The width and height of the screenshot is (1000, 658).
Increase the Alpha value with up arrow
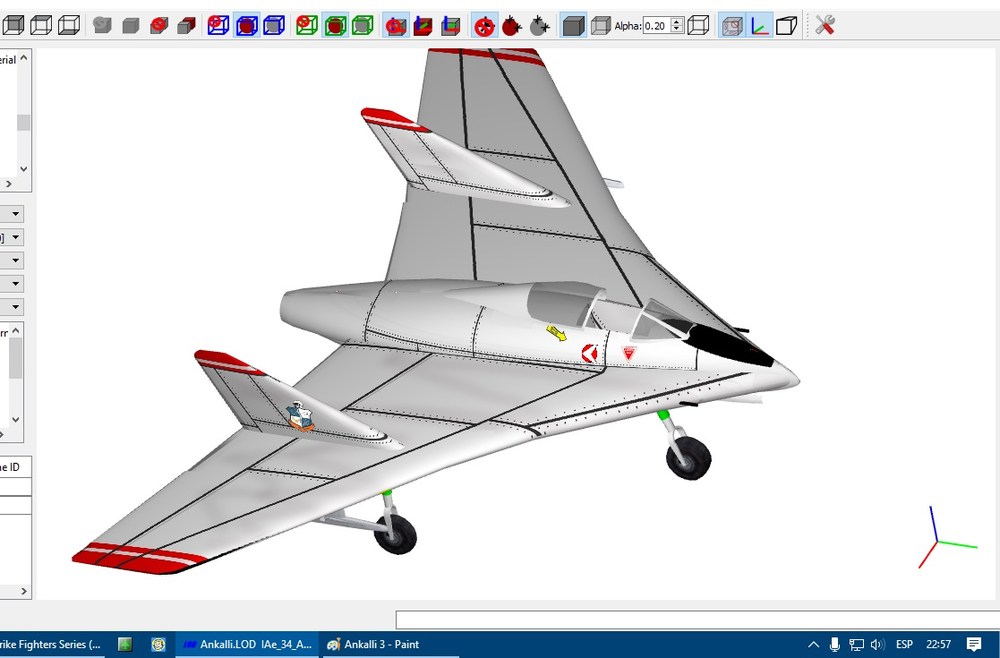pos(677,22)
